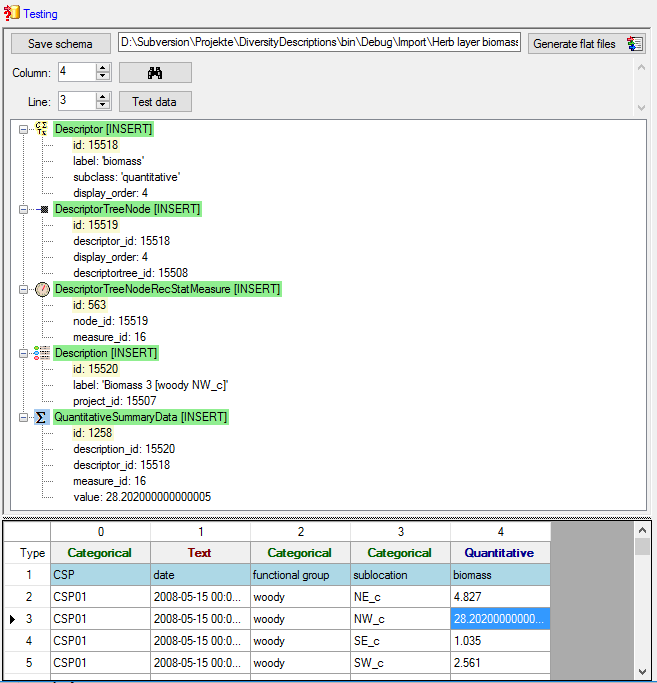The image size is (657, 683).
Task: Select the Quantitative column 4 header
Action: pos(500,552)
